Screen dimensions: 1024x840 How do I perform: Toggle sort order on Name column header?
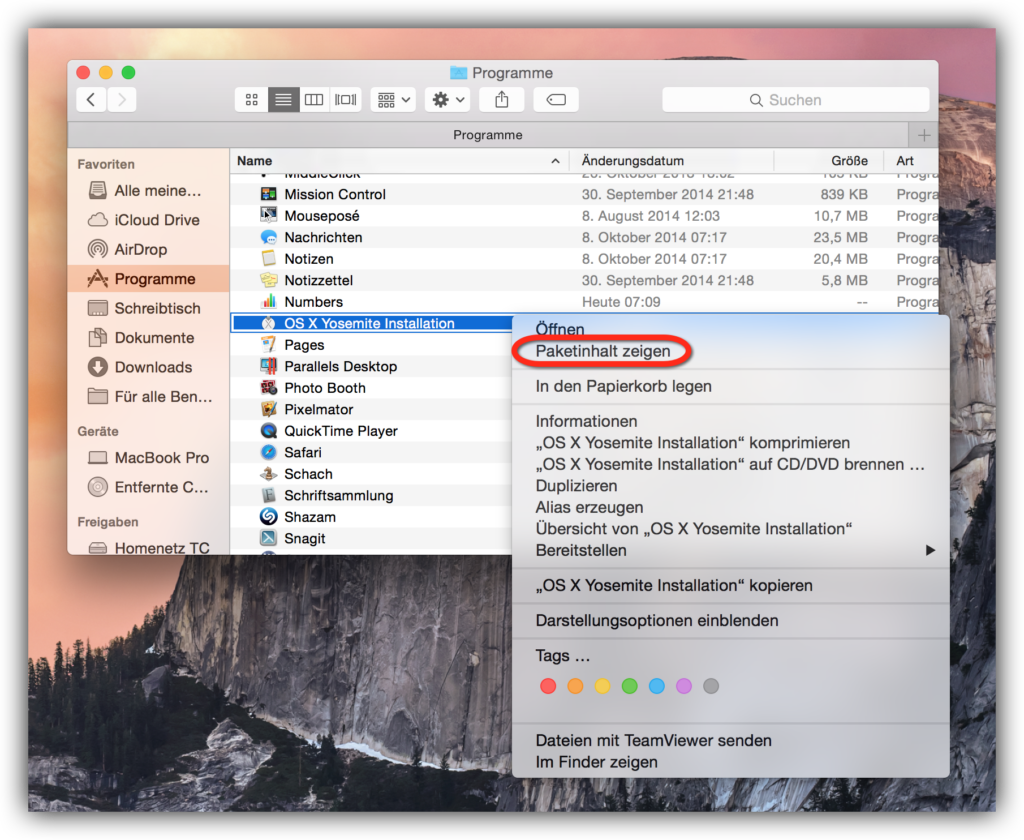coord(400,161)
